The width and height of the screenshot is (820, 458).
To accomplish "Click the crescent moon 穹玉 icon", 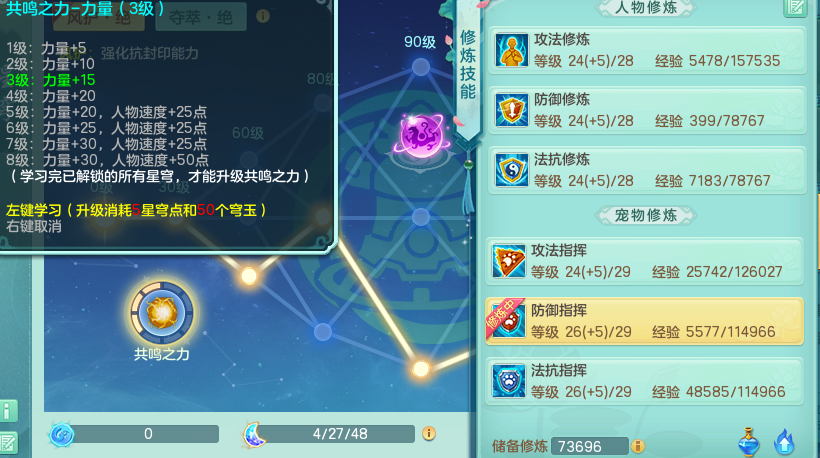I will coord(256,435).
